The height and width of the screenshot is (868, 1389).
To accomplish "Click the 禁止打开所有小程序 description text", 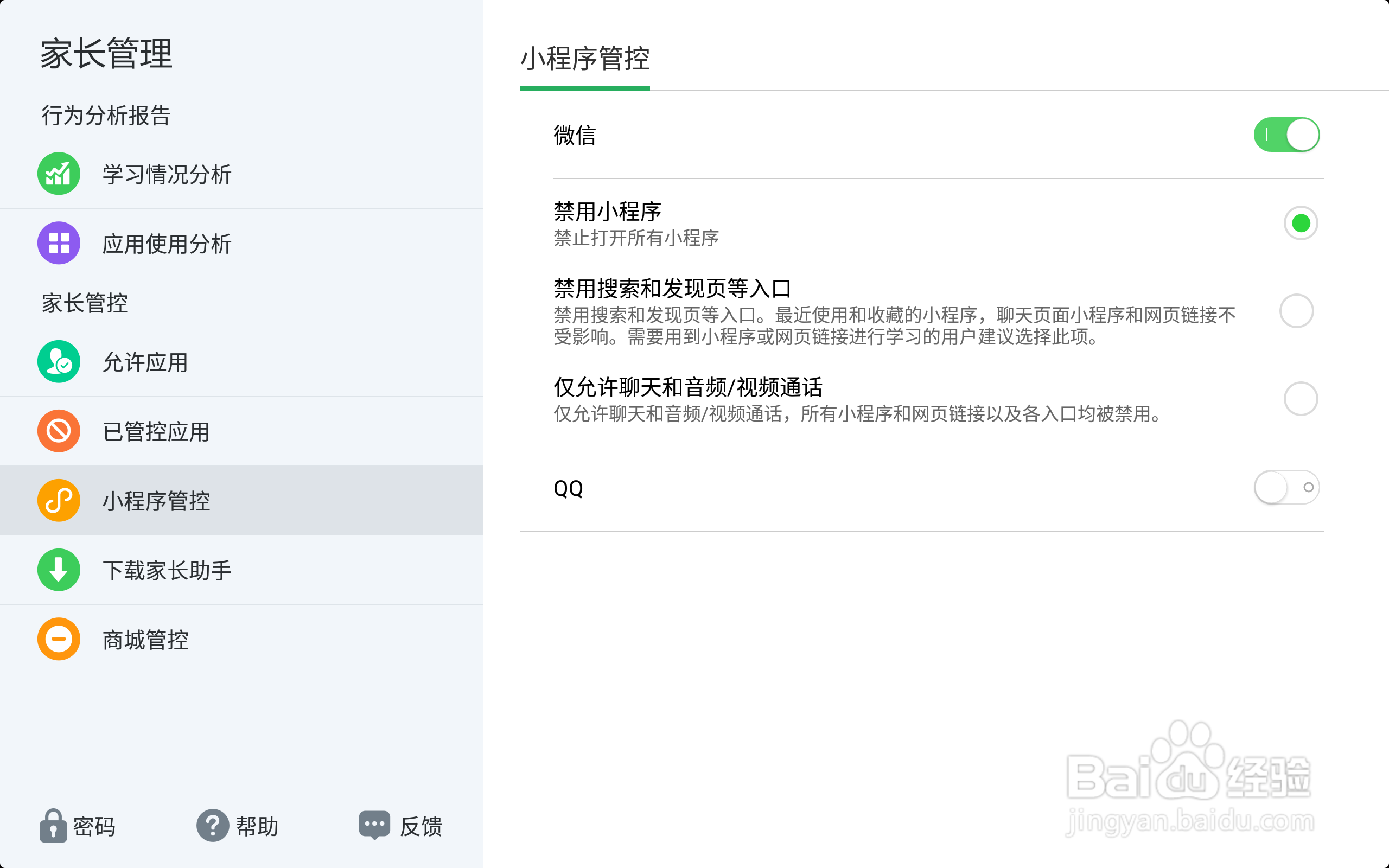I will [x=636, y=238].
